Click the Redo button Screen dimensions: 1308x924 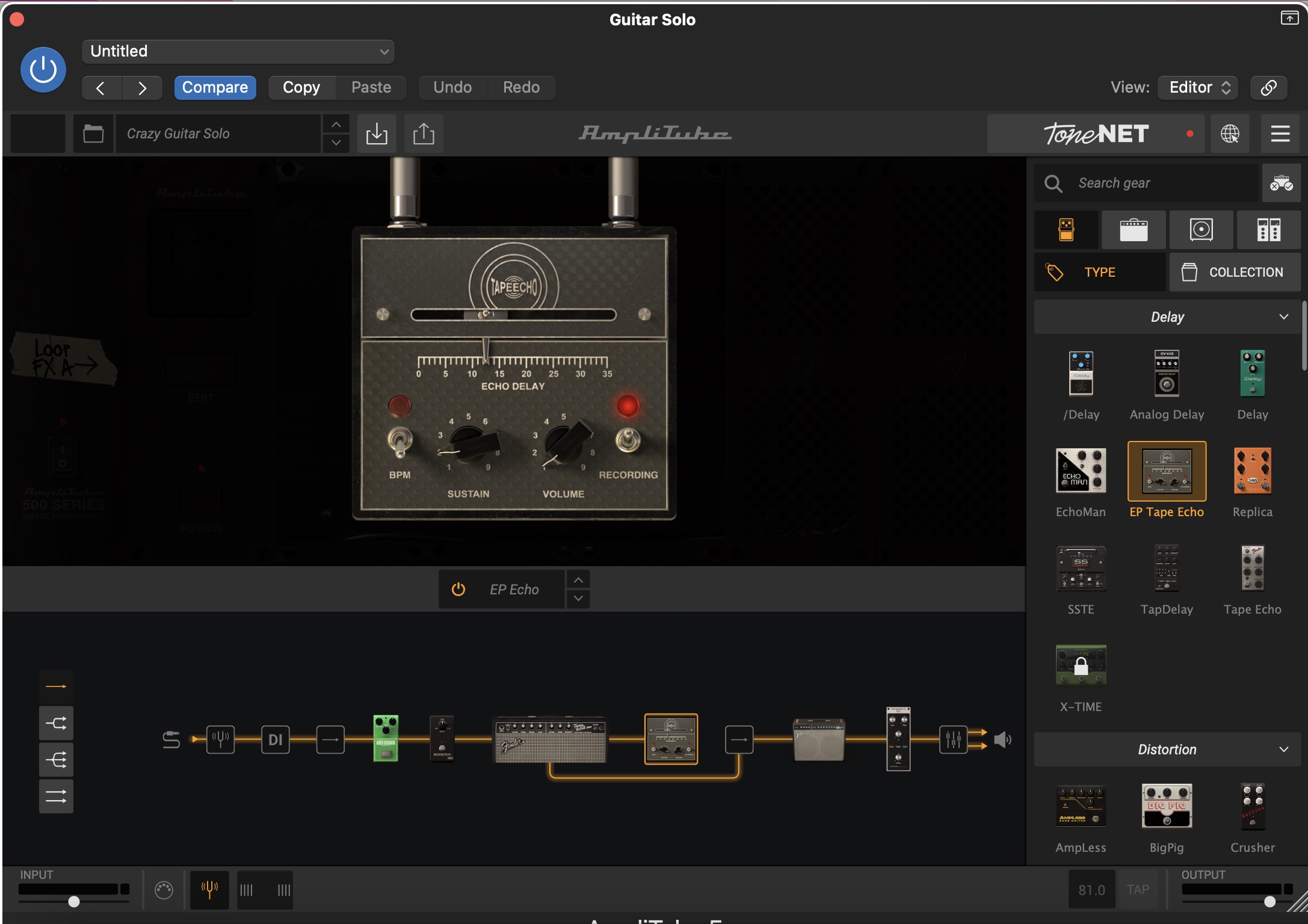pos(521,88)
